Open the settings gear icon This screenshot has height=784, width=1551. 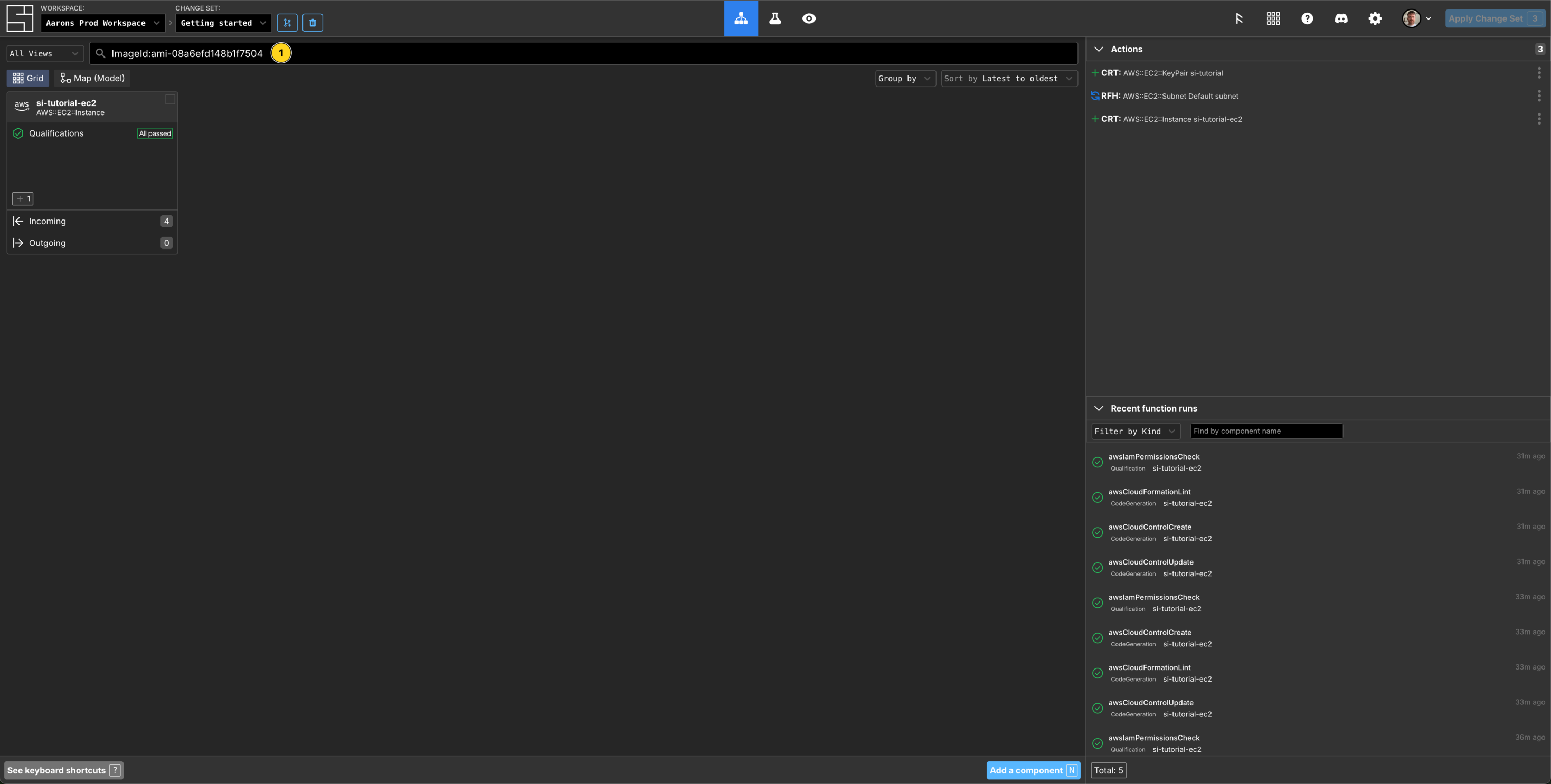click(1375, 18)
